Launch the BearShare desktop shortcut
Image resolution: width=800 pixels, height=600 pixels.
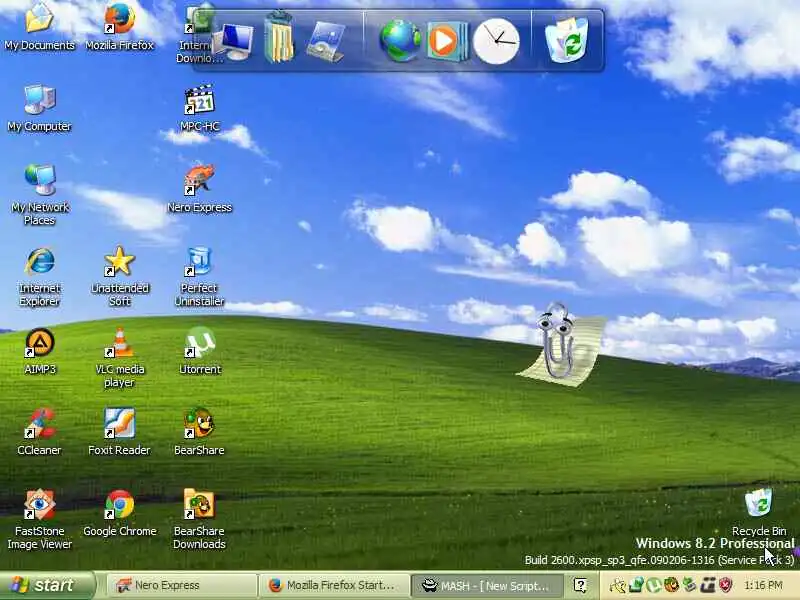(x=199, y=432)
